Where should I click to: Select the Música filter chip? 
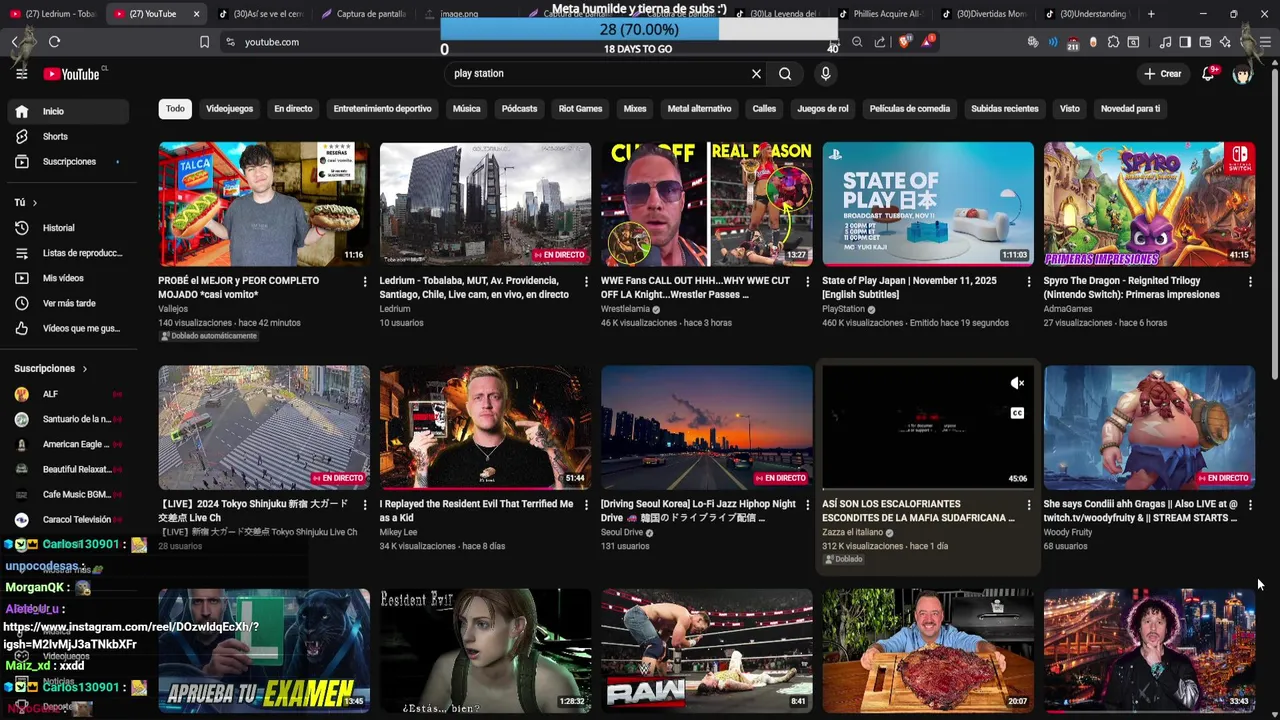(466, 109)
